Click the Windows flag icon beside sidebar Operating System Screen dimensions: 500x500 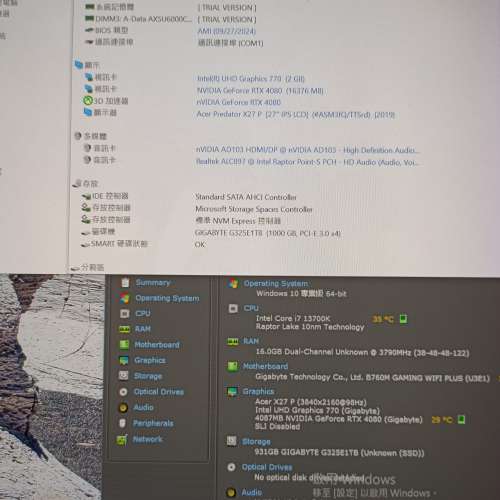125,298
